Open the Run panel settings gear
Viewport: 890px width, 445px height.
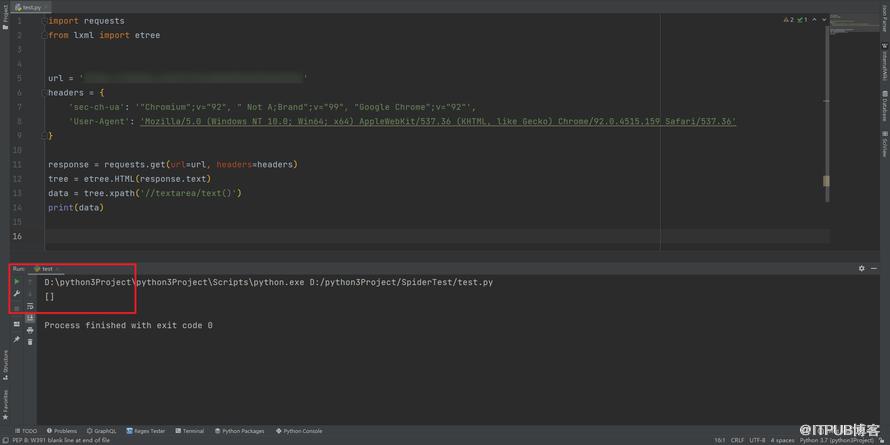tap(862, 268)
